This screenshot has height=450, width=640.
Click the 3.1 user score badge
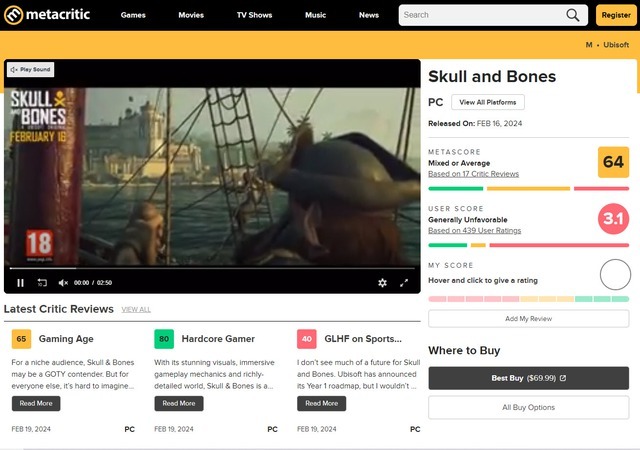613,218
